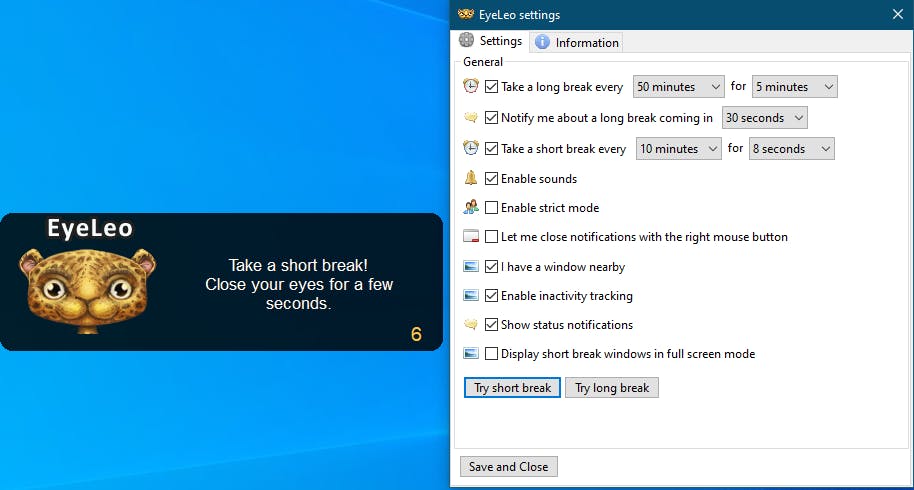Close the EyeLeo settings window
The width and height of the screenshot is (914, 490).
tap(898, 15)
